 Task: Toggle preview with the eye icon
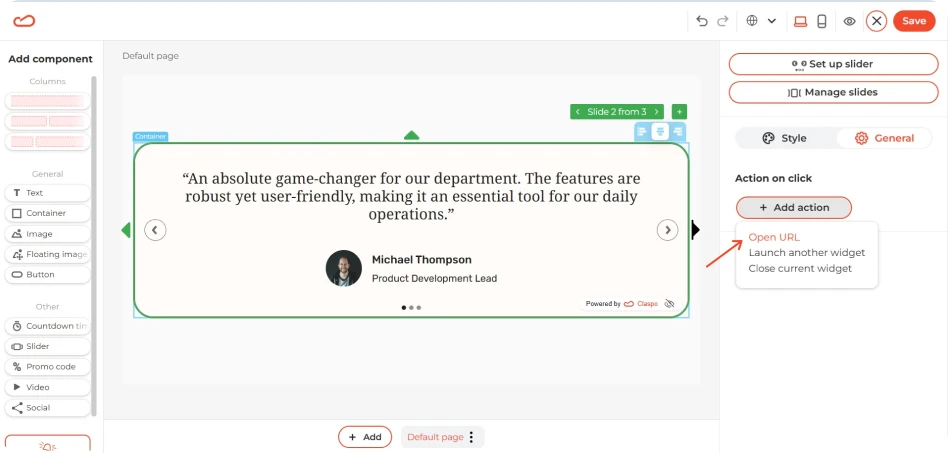pos(849,21)
